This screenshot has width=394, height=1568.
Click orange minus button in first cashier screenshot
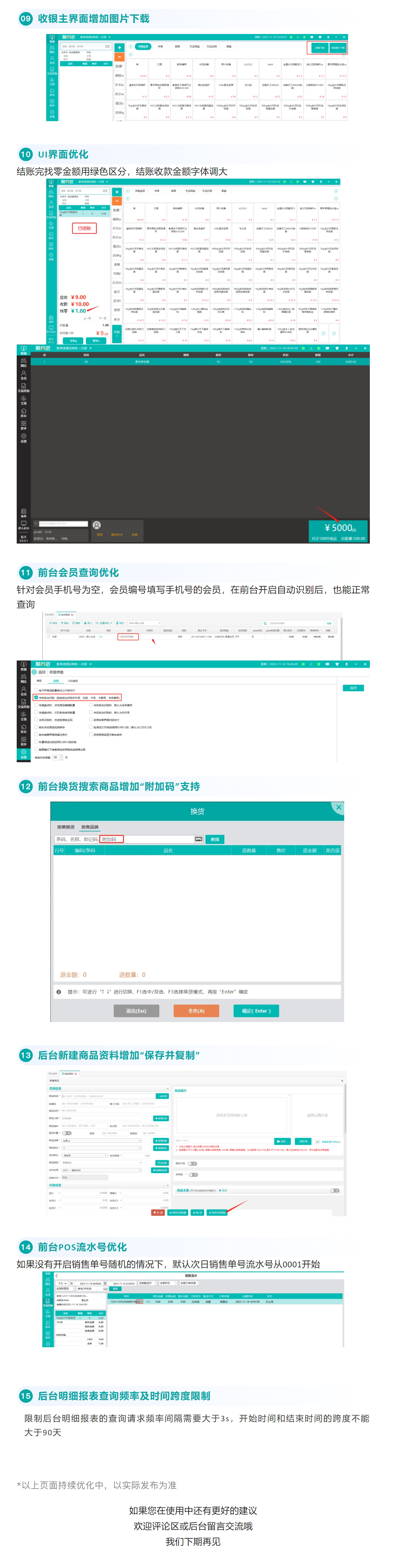(119, 57)
